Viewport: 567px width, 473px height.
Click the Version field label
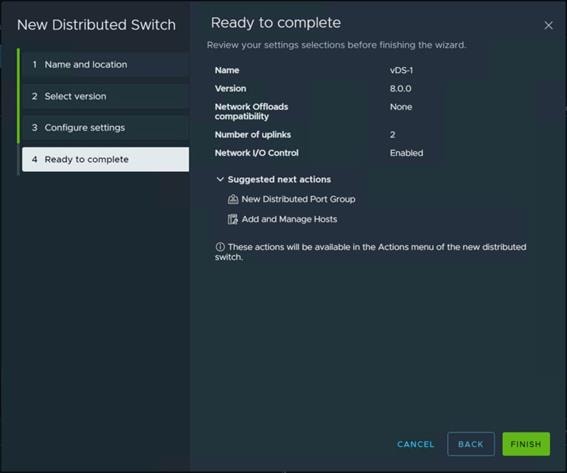click(x=230, y=89)
